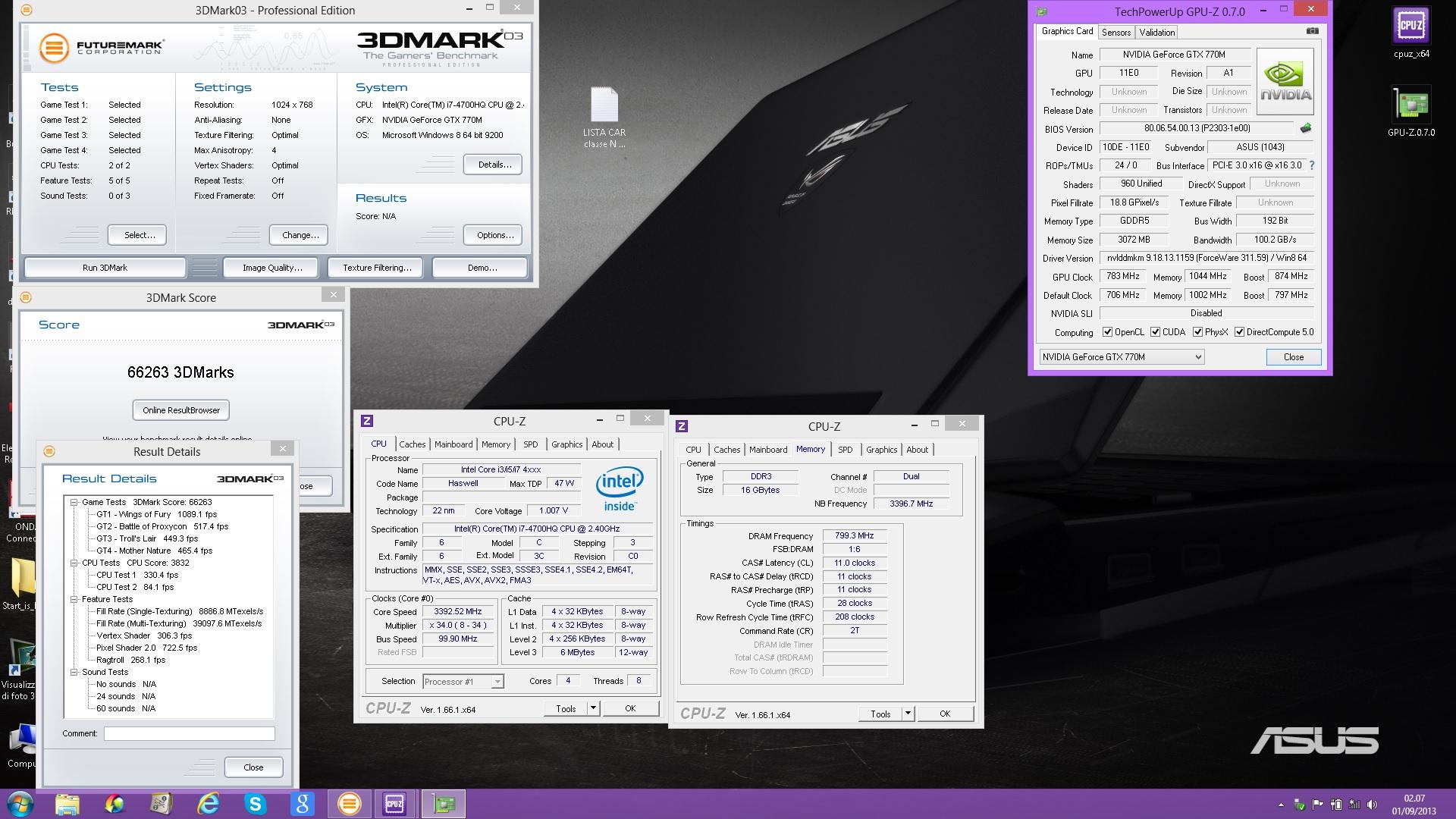Click the Comment input field in Result Details

pos(190,733)
